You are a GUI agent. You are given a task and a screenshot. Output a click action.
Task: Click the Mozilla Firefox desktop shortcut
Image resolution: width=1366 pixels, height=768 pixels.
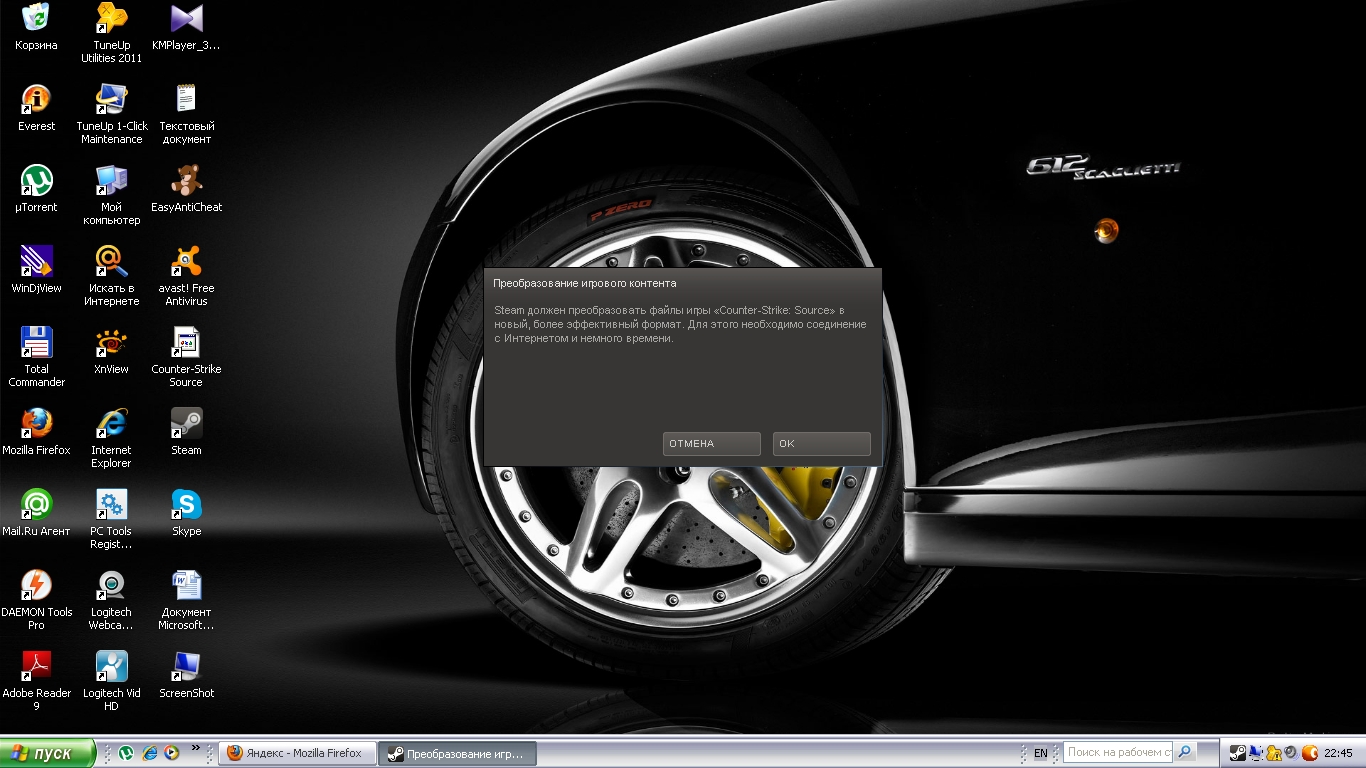[x=36, y=424]
